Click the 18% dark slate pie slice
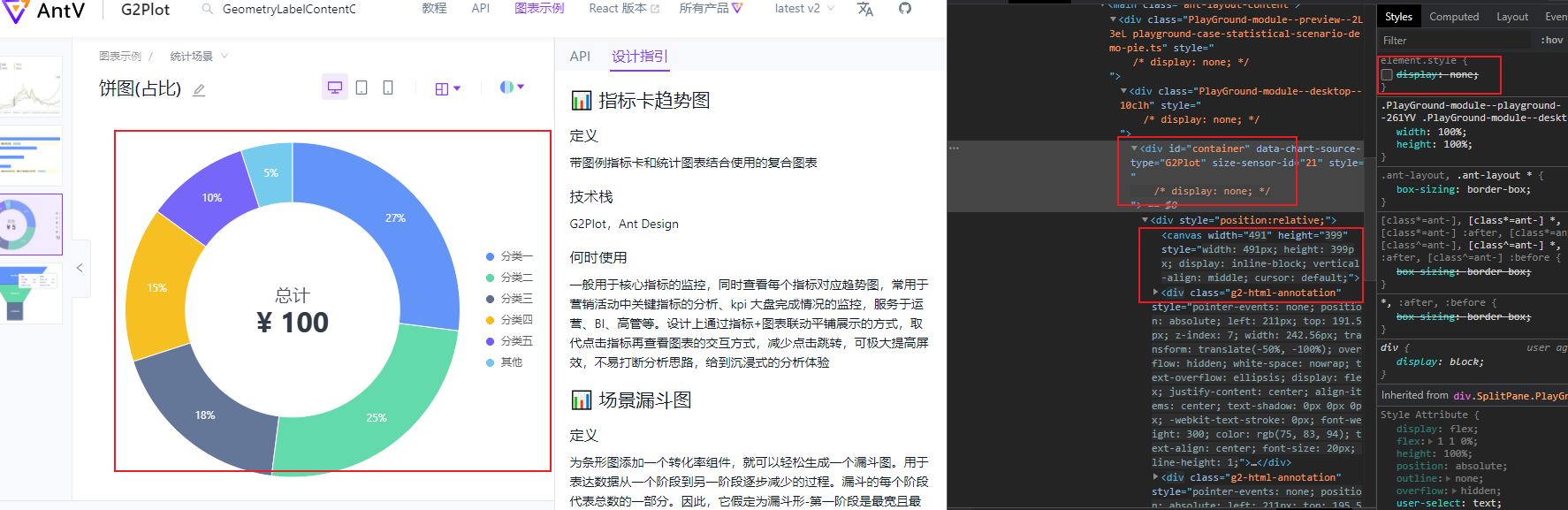This screenshot has width=1568, height=510. click(205, 414)
